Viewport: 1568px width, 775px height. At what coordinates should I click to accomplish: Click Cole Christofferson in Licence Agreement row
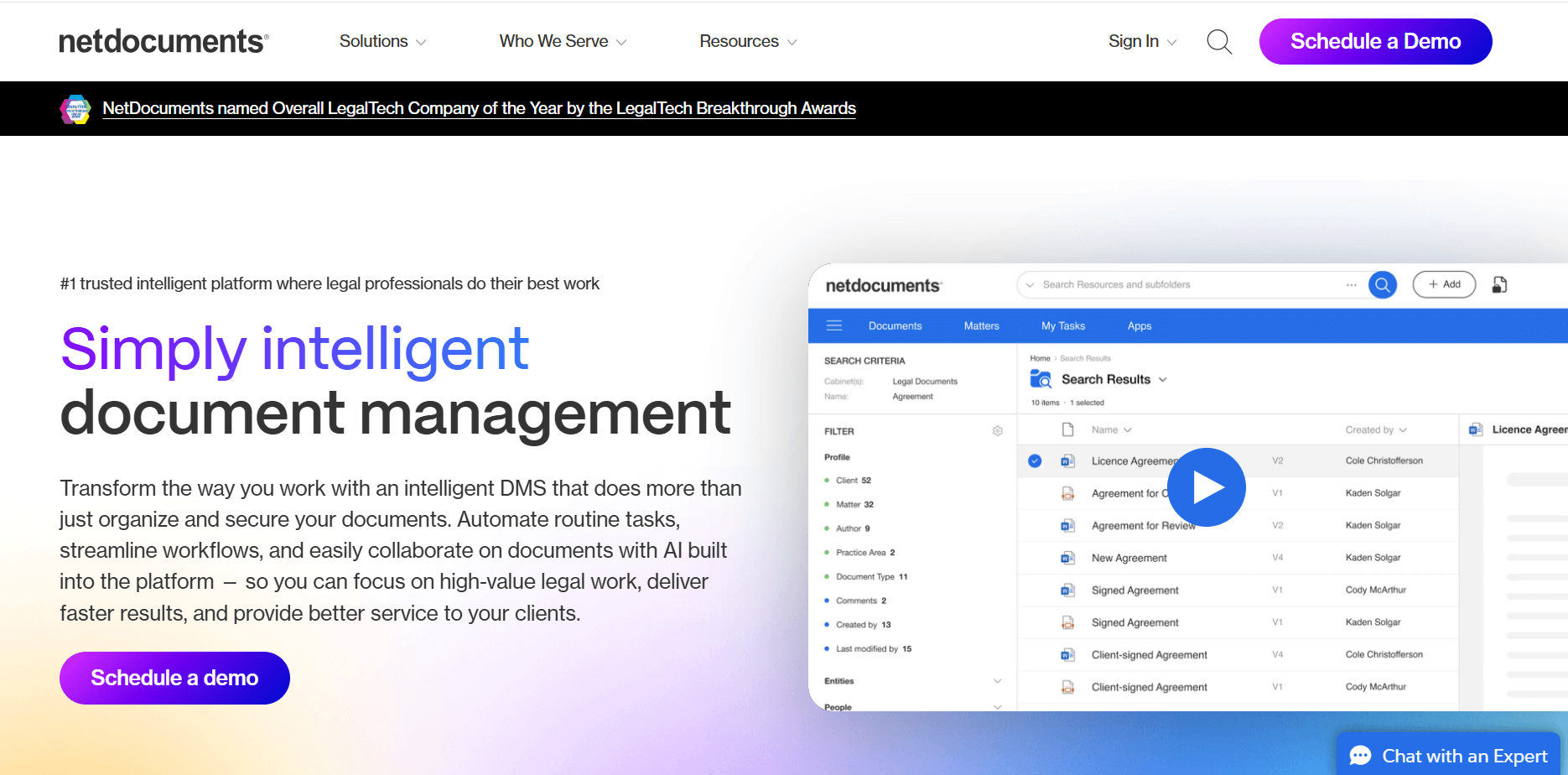pos(1384,460)
